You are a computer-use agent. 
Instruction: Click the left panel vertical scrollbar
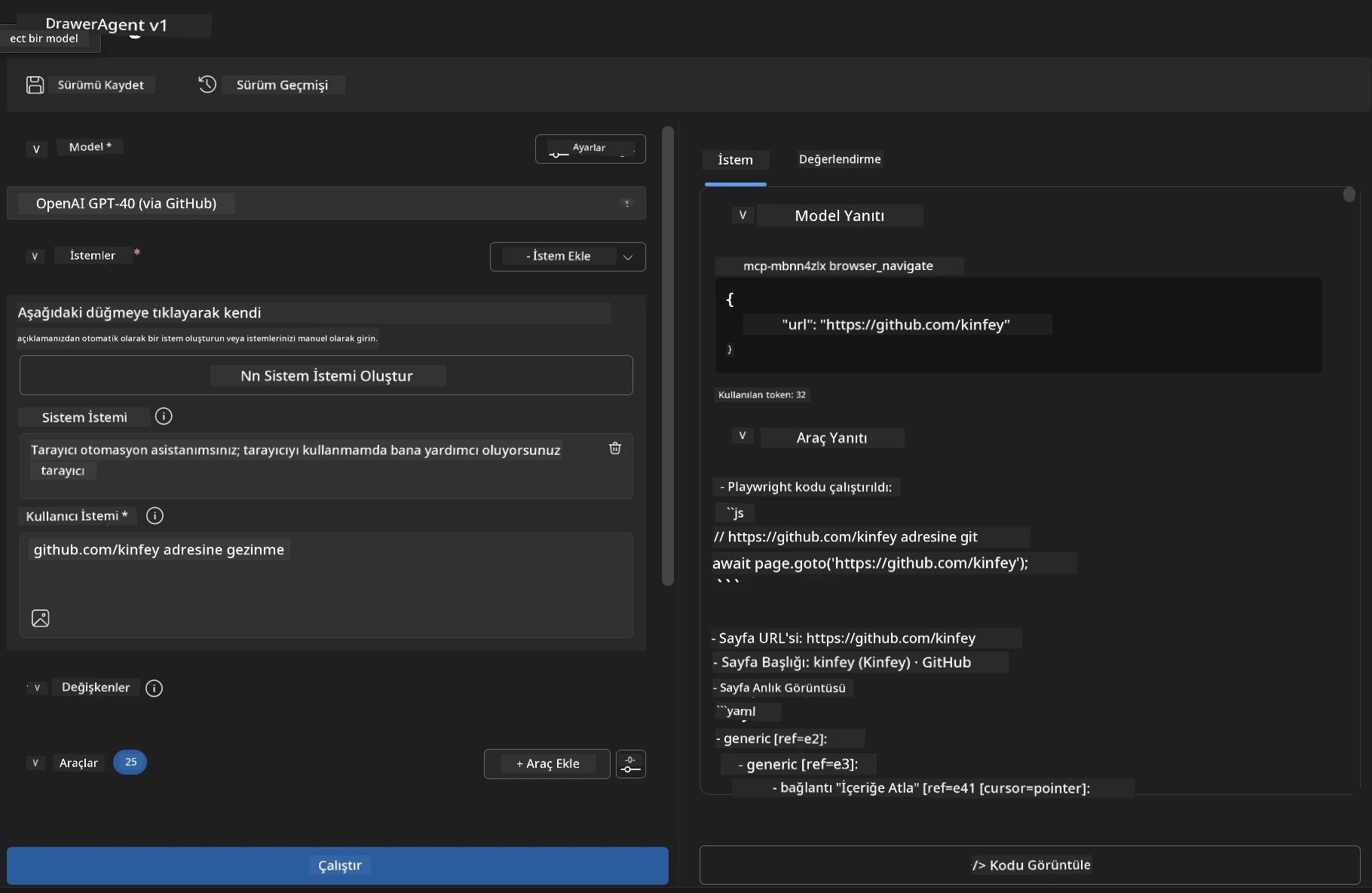[x=667, y=356]
